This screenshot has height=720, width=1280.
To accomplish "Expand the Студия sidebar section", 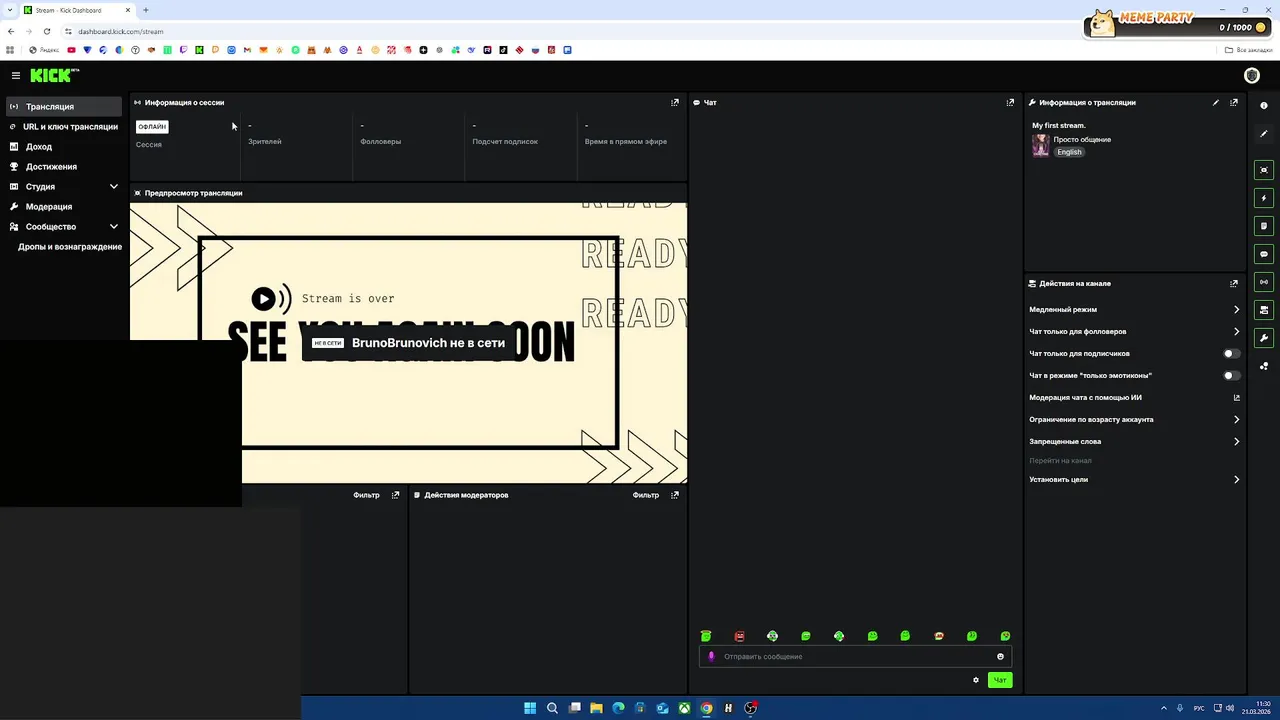I will [x=64, y=187].
